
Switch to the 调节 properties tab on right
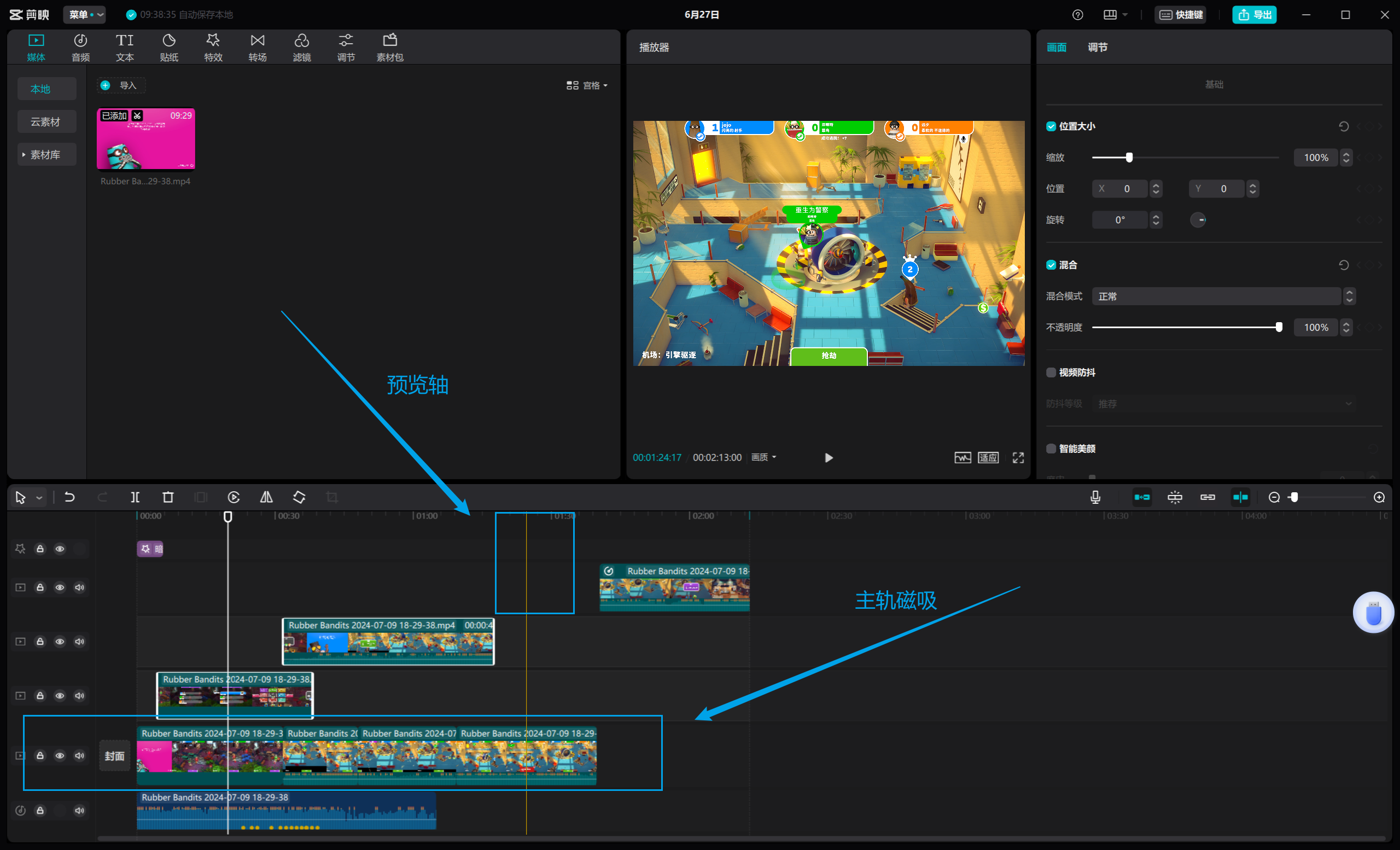click(x=1097, y=47)
